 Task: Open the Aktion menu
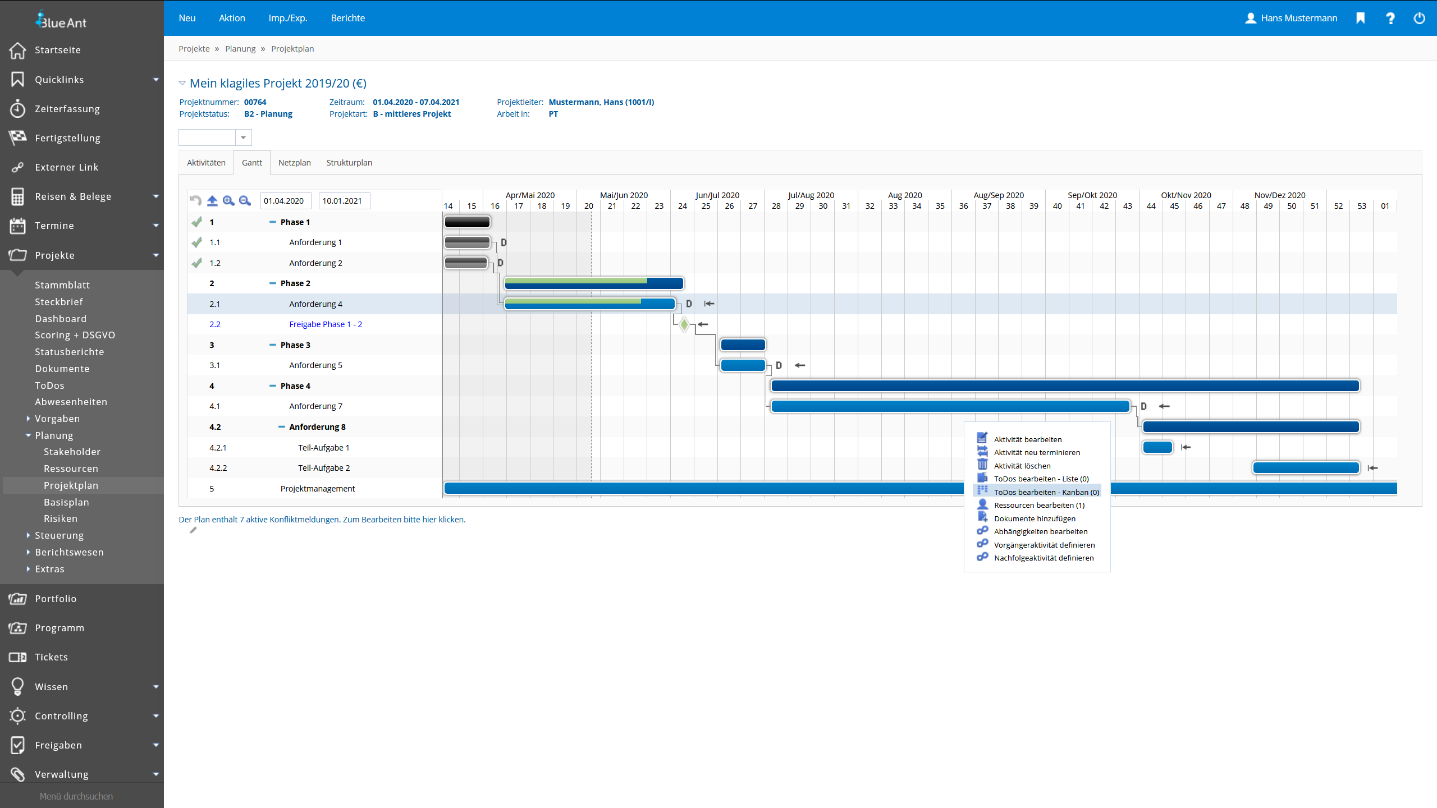click(232, 18)
